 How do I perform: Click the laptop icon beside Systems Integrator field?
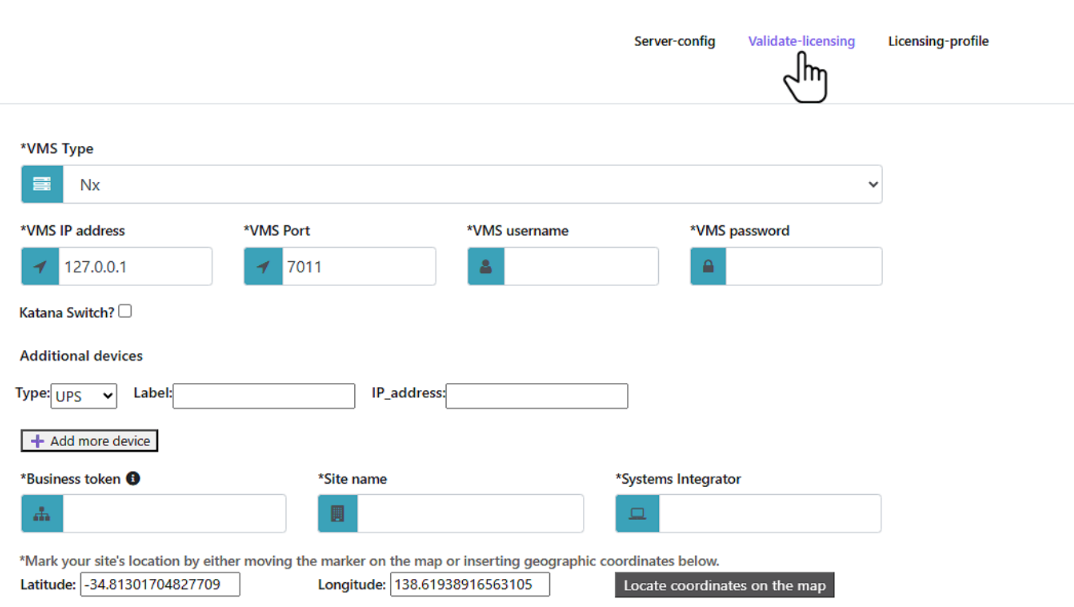click(637, 514)
